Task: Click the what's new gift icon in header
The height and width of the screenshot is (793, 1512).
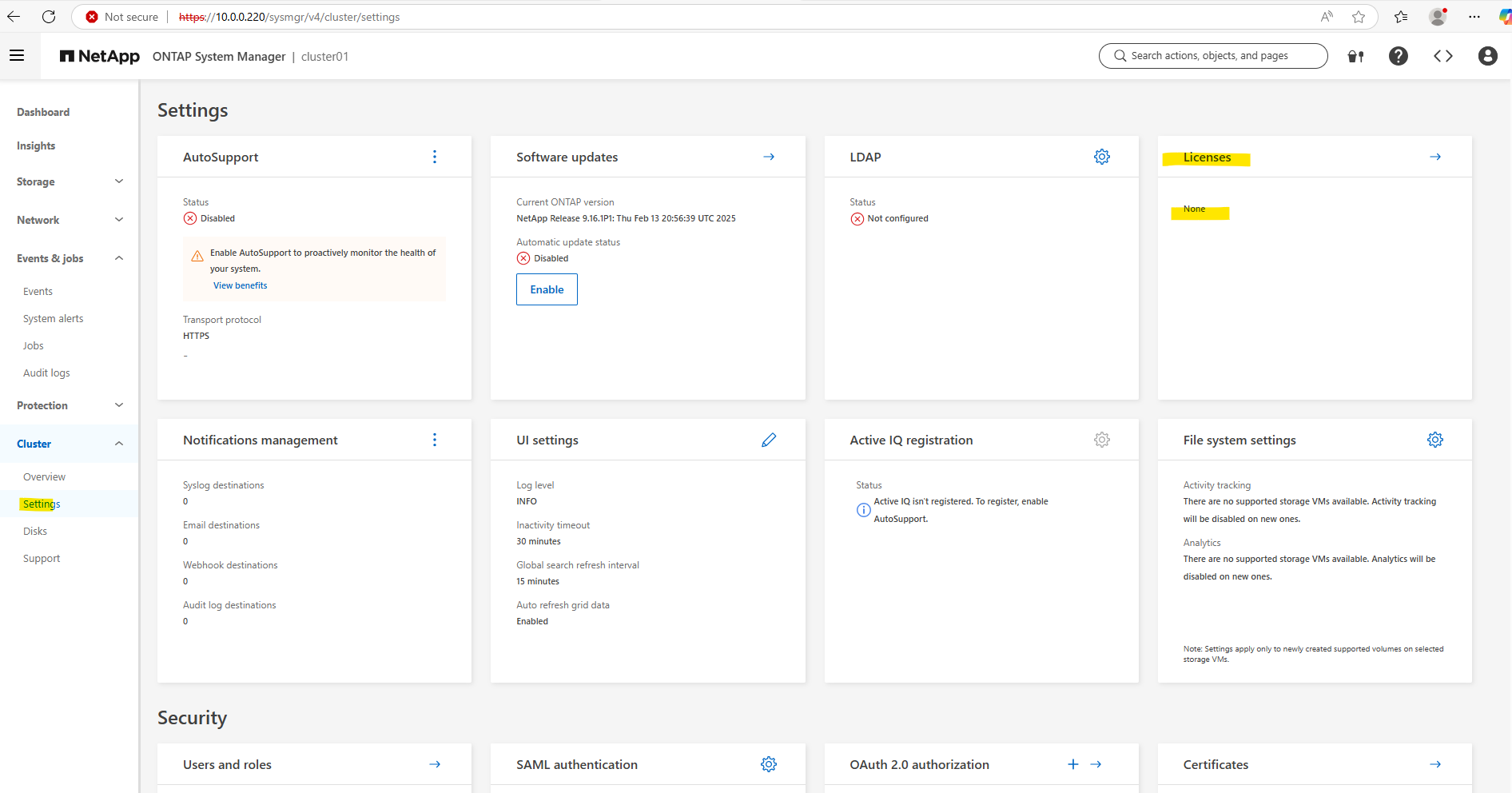Action: 1356,56
